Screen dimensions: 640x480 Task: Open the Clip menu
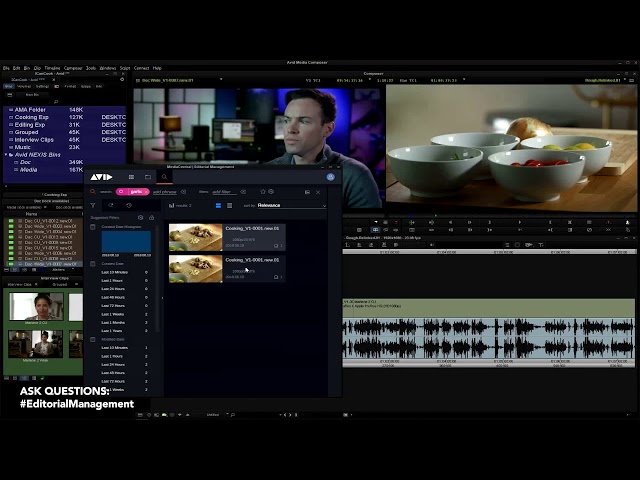(x=37, y=68)
